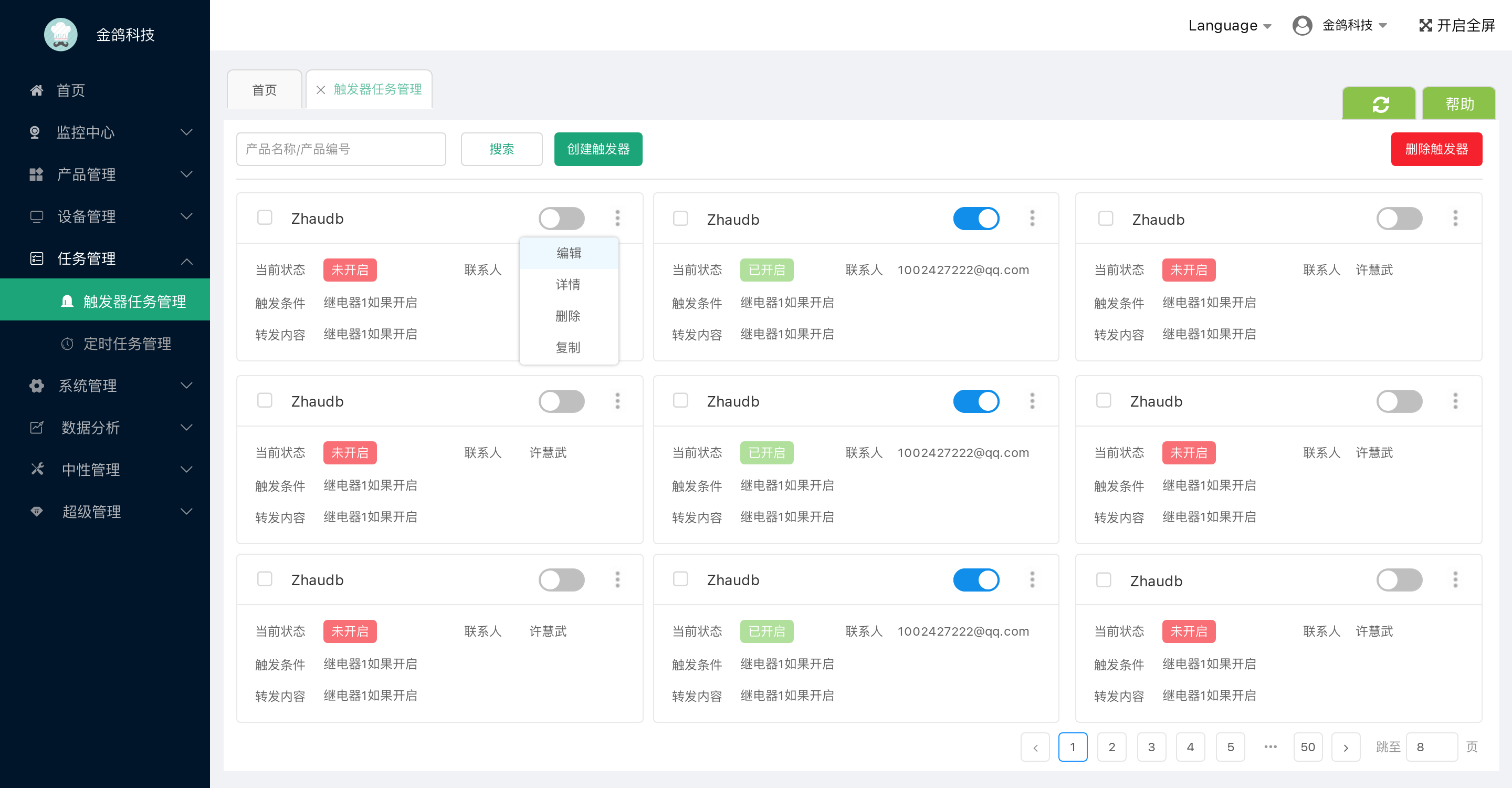Image resolution: width=1512 pixels, height=788 pixels.
Task: Click the 帮助 button
Action: (1459, 104)
